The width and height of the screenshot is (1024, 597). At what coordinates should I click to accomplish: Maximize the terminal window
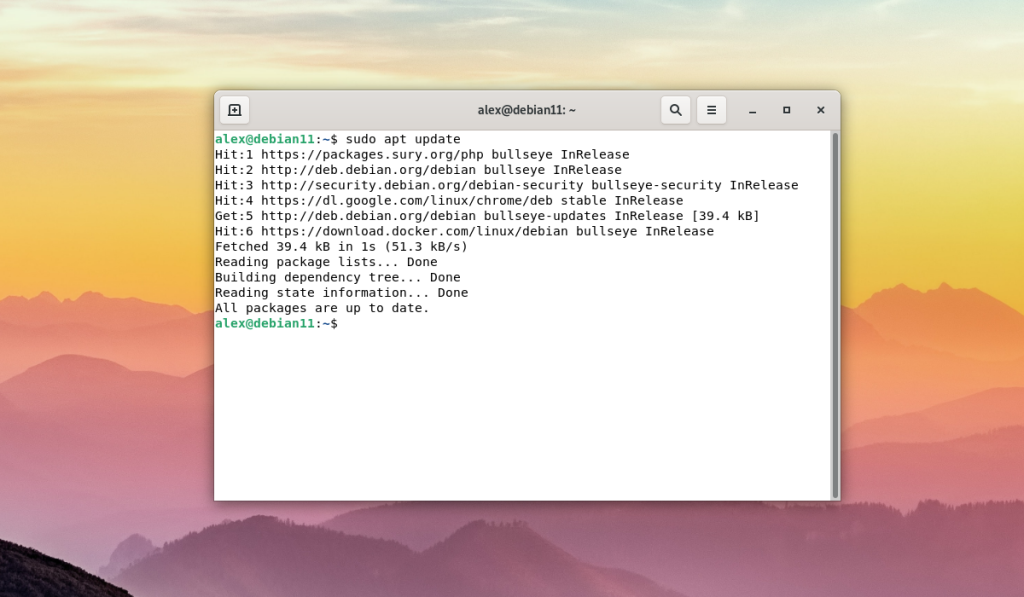pyautogui.click(x=786, y=110)
